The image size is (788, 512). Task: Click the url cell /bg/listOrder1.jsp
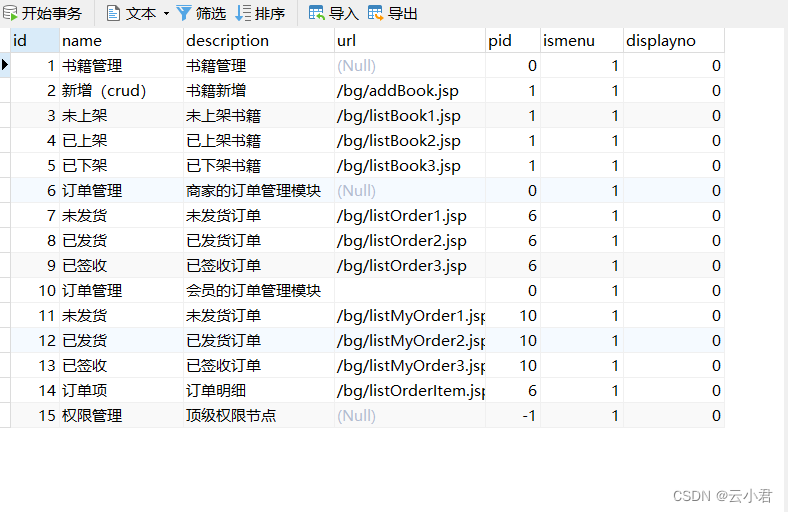coord(410,216)
